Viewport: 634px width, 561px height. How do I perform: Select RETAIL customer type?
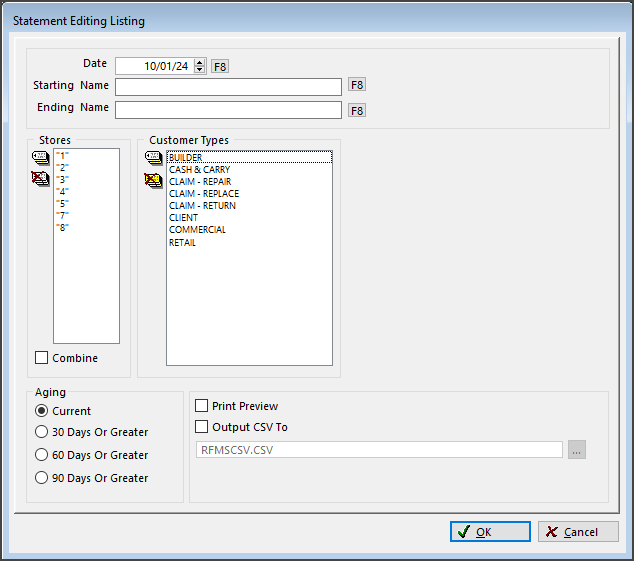pos(249,243)
